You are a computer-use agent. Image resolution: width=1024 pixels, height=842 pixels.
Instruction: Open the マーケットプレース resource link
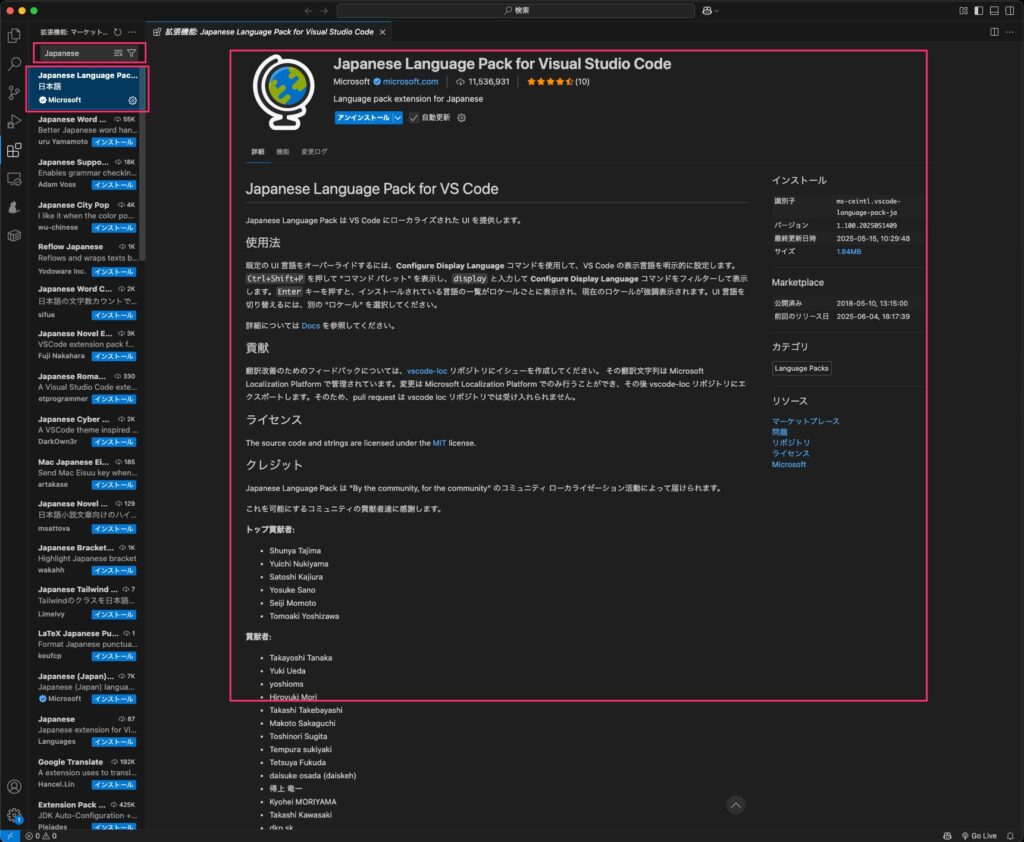805,421
